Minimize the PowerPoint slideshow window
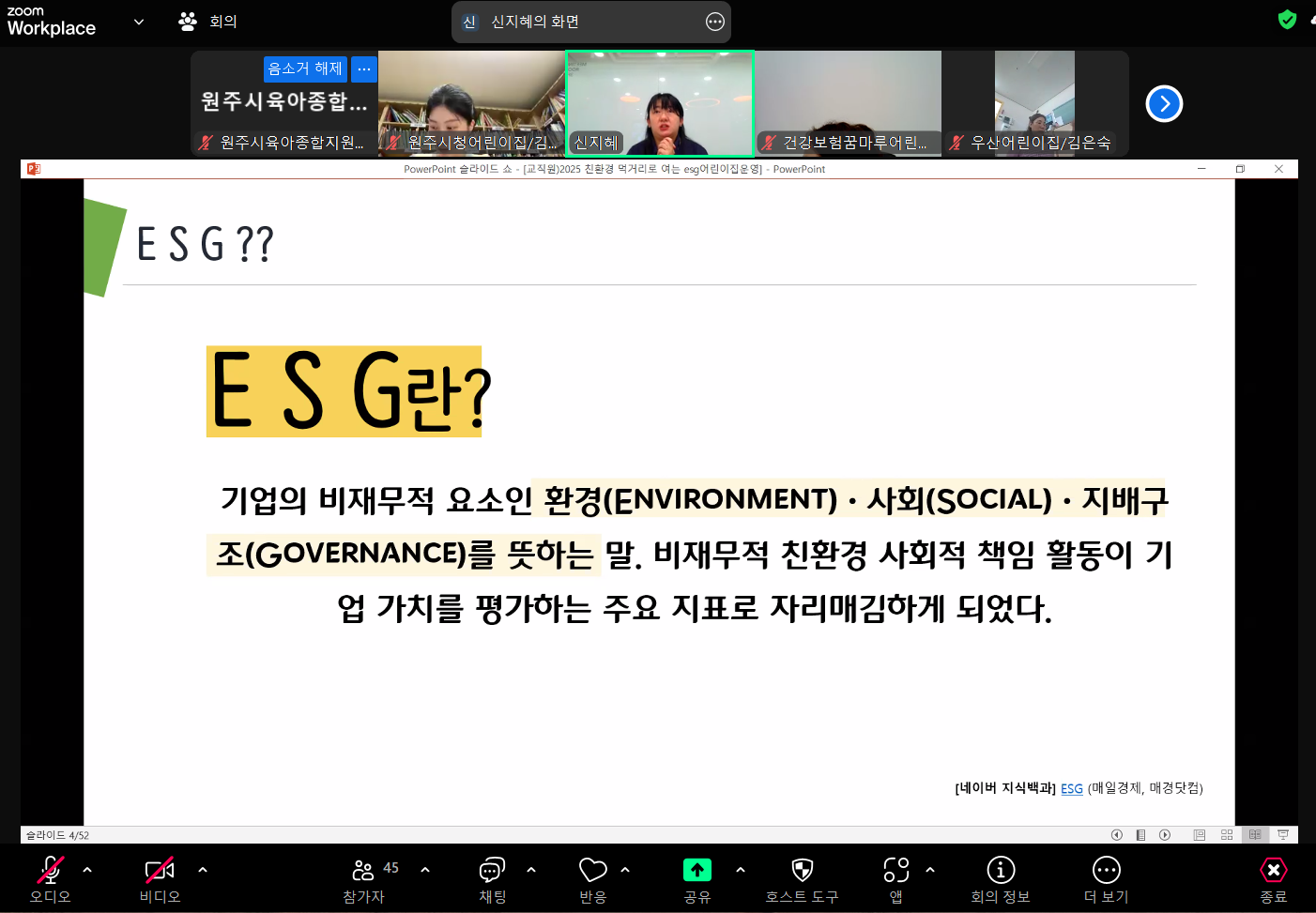This screenshot has height=913, width=1316. point(1201,169)
